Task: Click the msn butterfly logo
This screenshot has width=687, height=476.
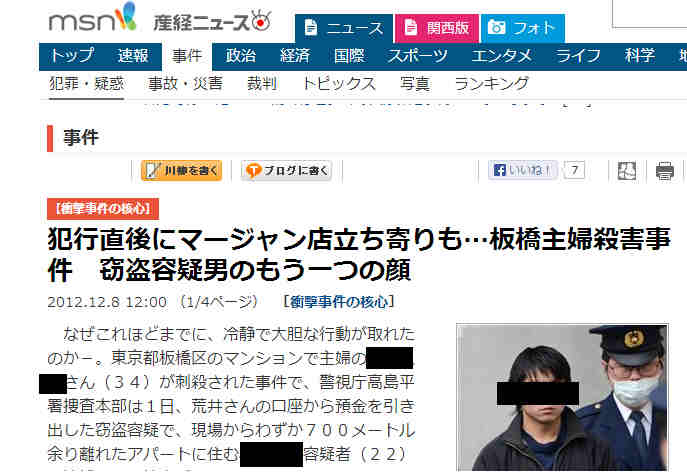Action: click(92, 18)
